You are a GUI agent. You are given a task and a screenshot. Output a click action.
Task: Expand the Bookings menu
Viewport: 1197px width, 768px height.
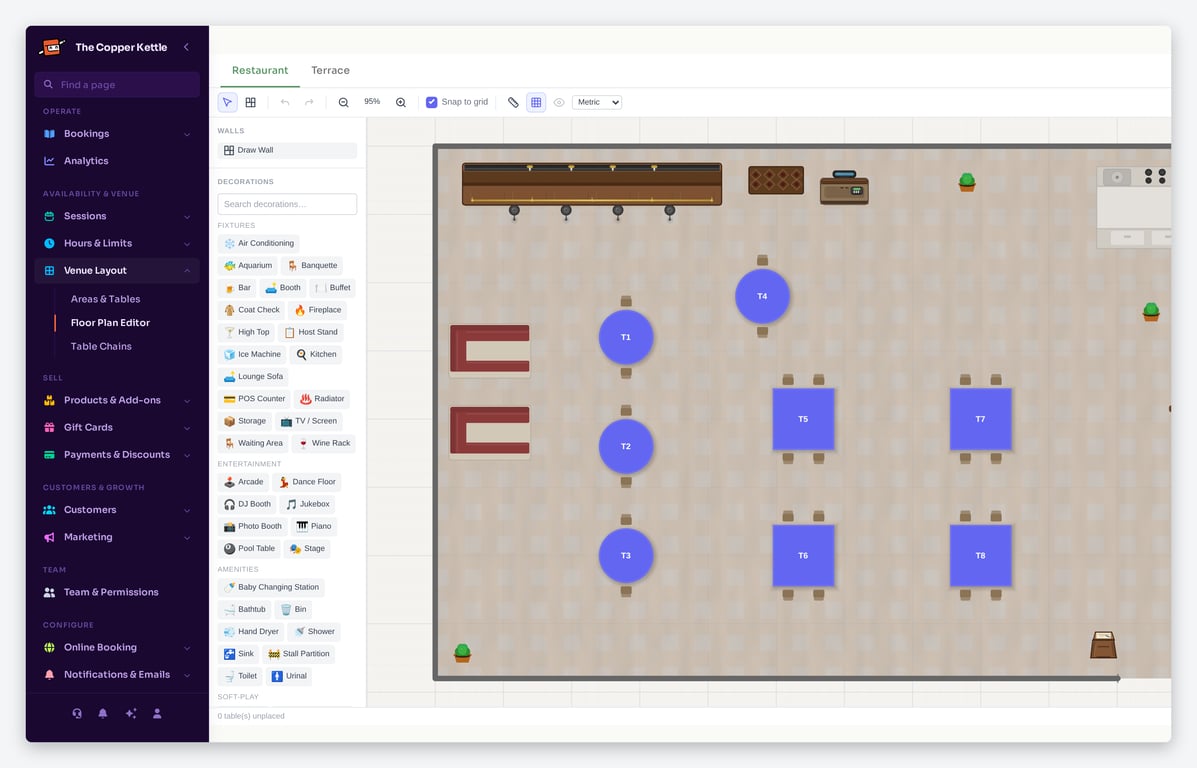pyautogui.click(x=117, y=134)
